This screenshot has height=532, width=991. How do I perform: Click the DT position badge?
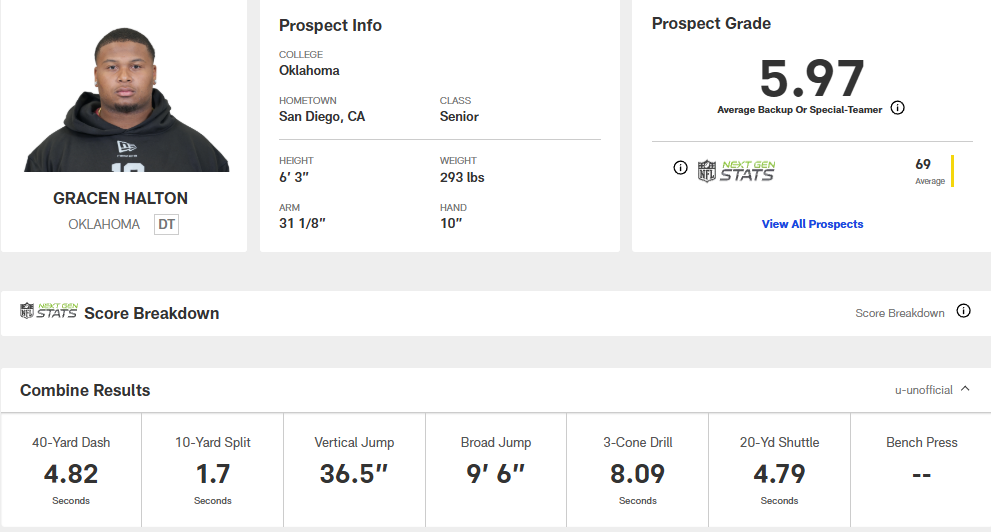click(166, 225)
